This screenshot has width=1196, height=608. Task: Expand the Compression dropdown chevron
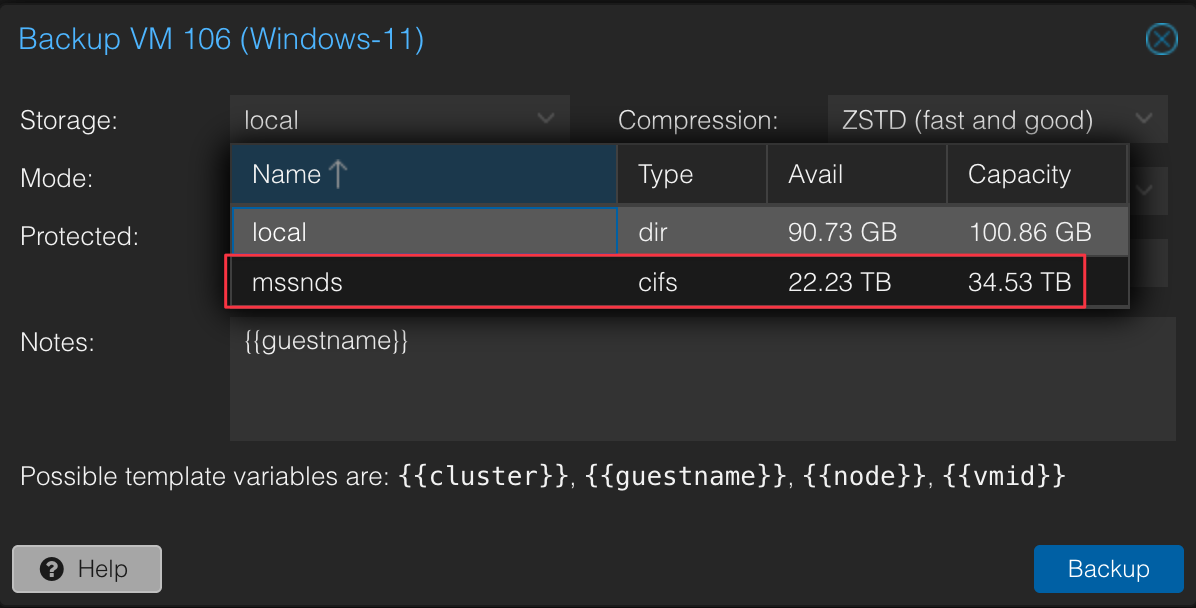[x=1143, y=118]
